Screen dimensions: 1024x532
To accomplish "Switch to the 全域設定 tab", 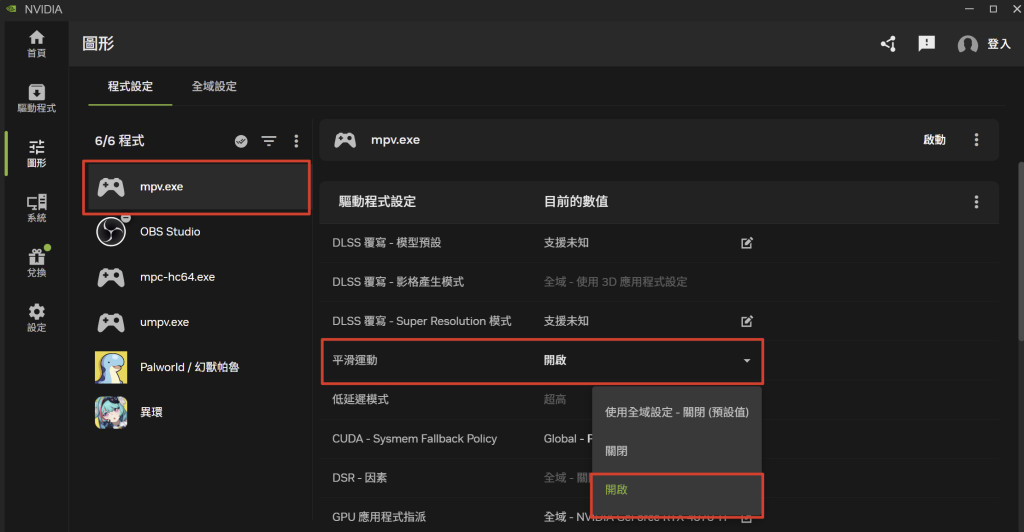I will (214, 86).
